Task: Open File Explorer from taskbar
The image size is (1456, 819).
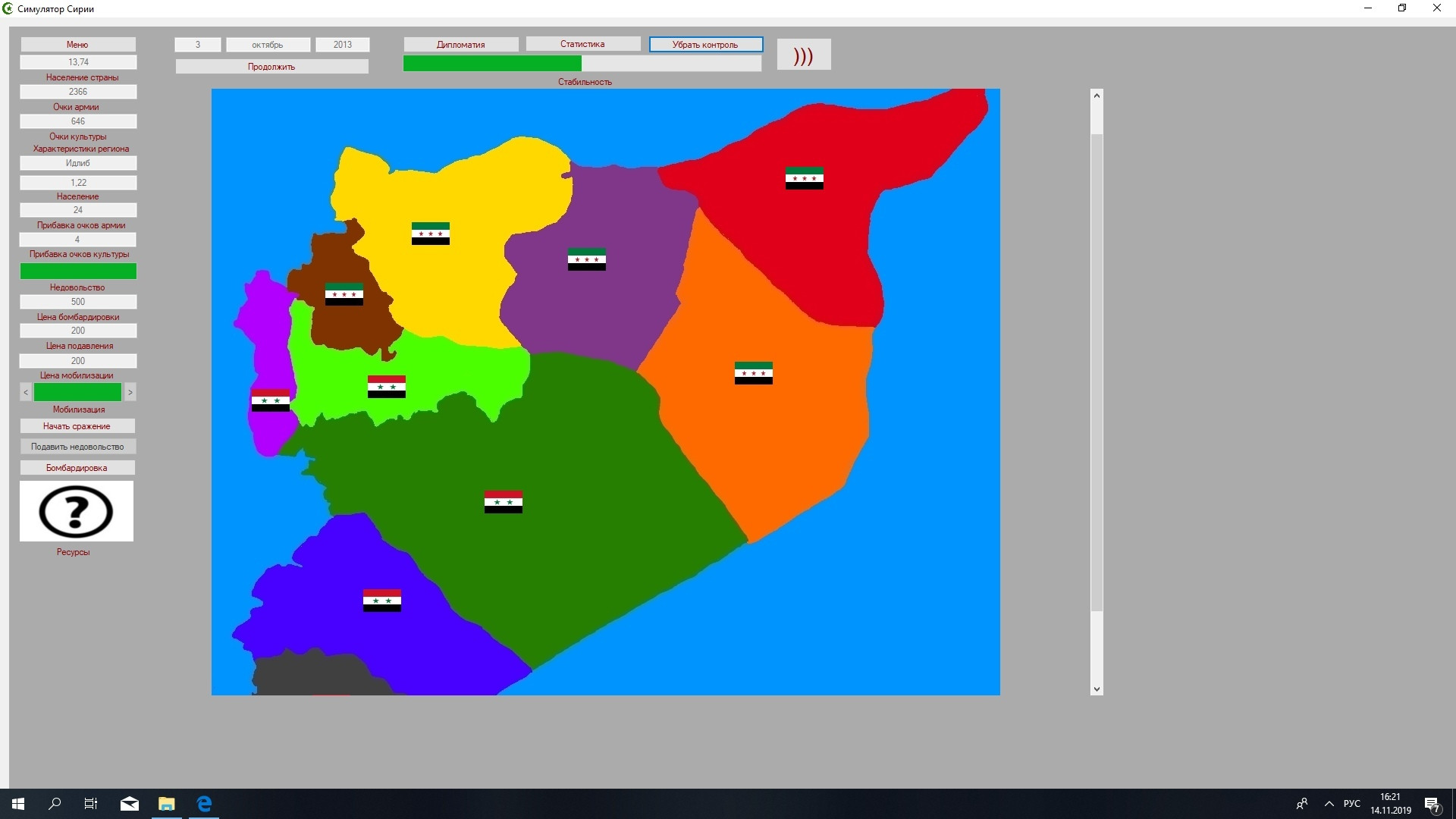Action: tap(167, 804)
